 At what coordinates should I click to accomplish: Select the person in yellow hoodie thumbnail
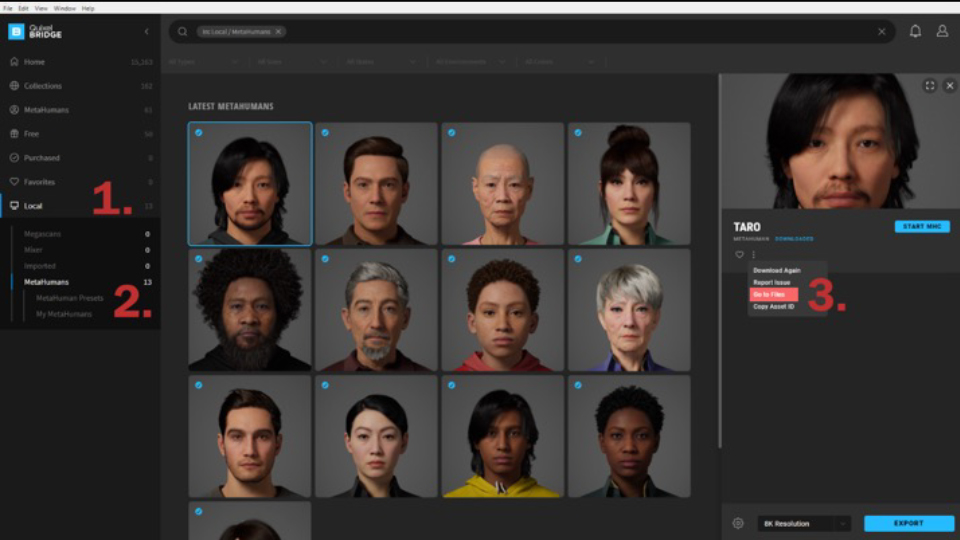point(503,436)
